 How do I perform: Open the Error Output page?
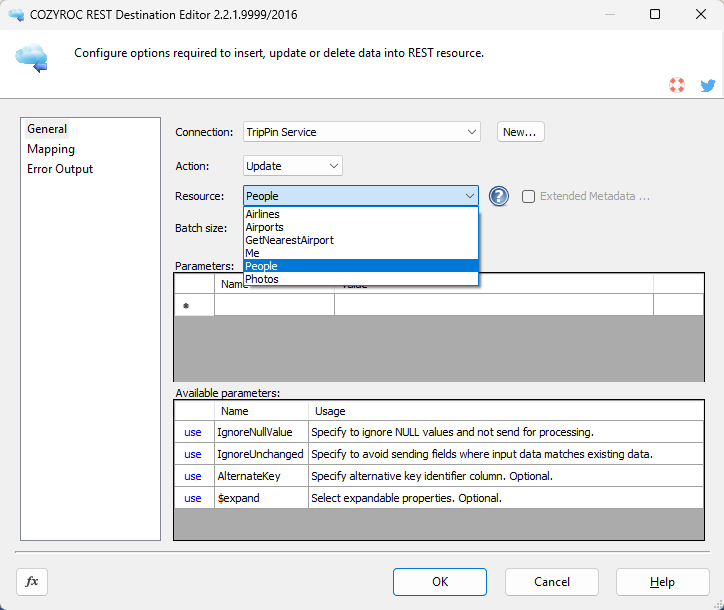(x=60, y=169)
